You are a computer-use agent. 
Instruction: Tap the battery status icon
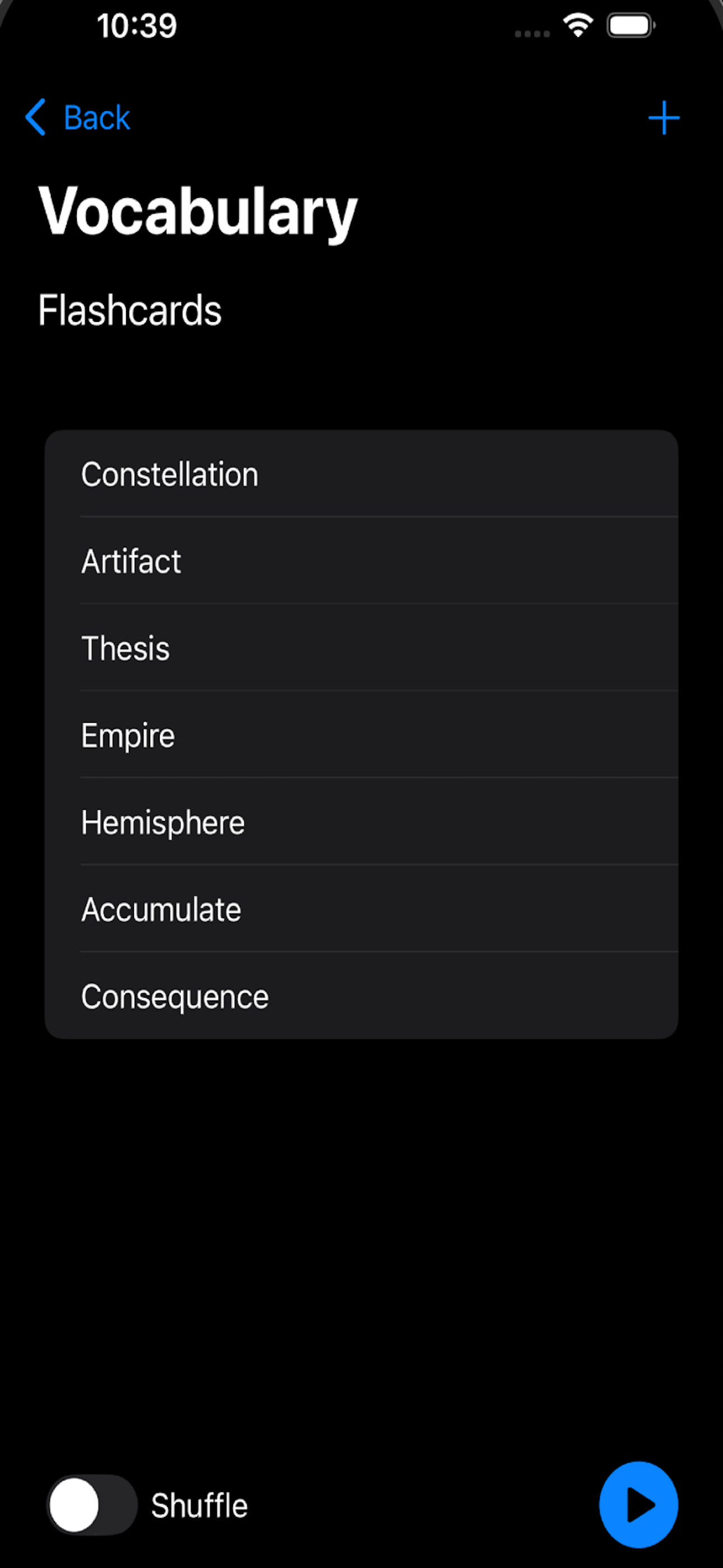pos(631,26)
